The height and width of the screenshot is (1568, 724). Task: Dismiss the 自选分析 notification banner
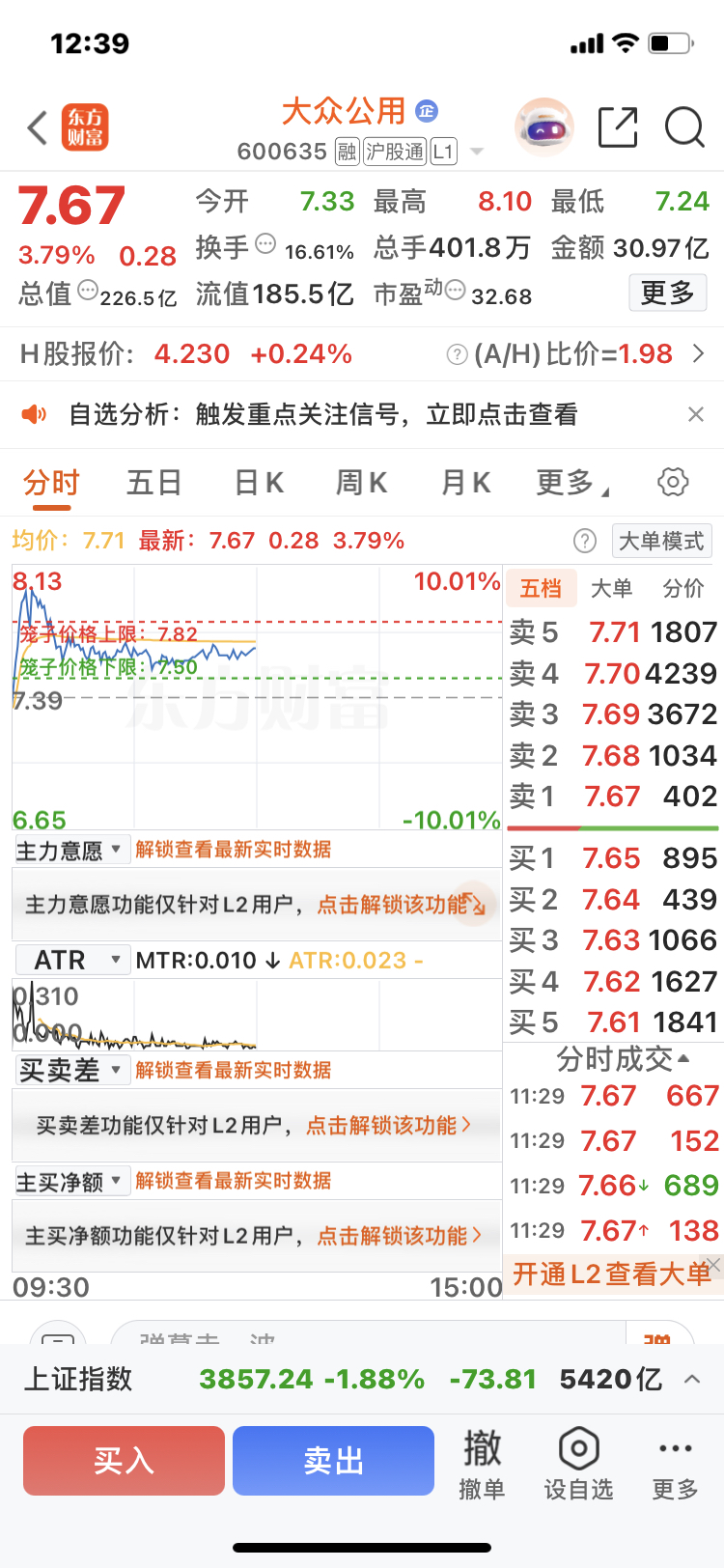click(x=696, y=414)
